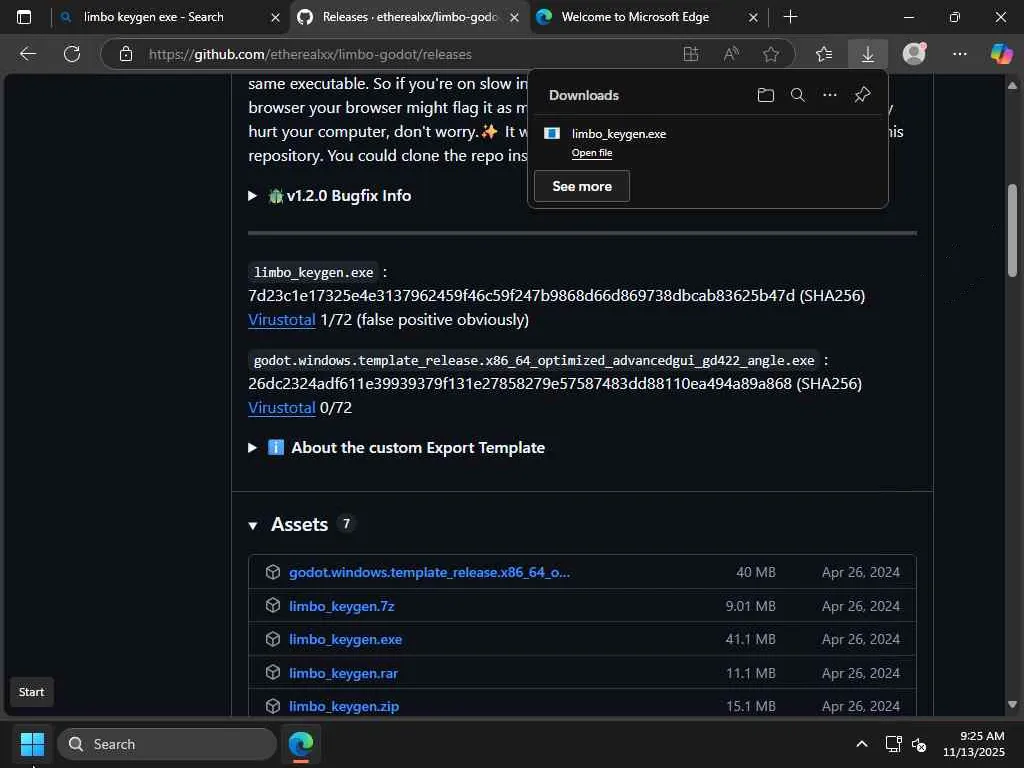Pin the Downloads panel
Viewport: 1024px width, 768px height.
click(x=862, y=95)
